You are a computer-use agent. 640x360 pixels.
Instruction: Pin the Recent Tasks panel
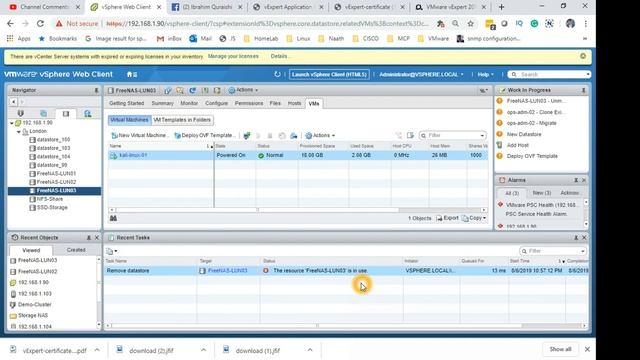(576, 238)
